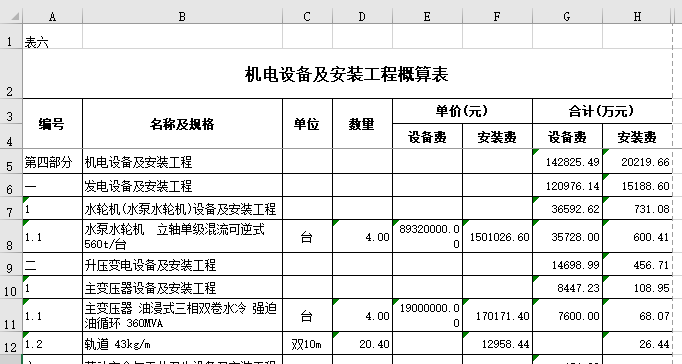This screenshot has height=364, width=682.
Task: Select cell with value 89320000.00
Action: point(428,236)
